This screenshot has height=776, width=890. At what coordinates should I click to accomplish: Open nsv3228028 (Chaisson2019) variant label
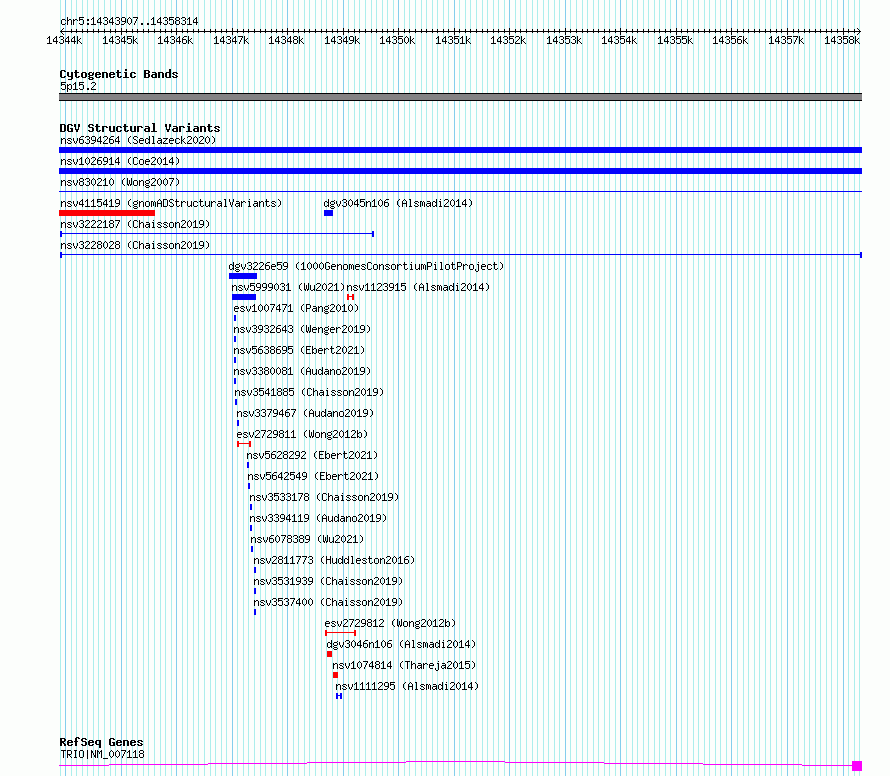tap(135, 245)
